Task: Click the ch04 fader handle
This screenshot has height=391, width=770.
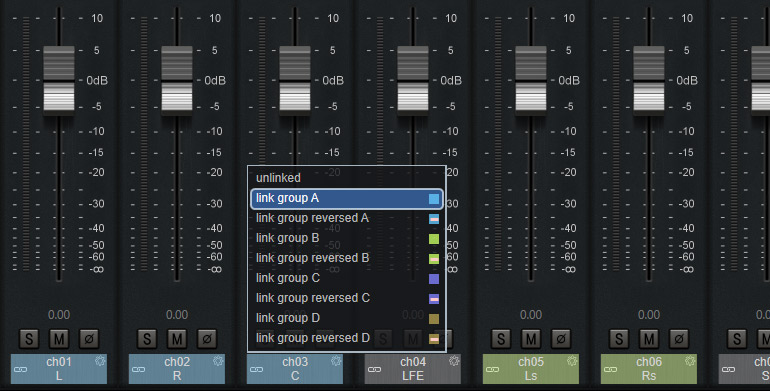Action: pos(413,81)
